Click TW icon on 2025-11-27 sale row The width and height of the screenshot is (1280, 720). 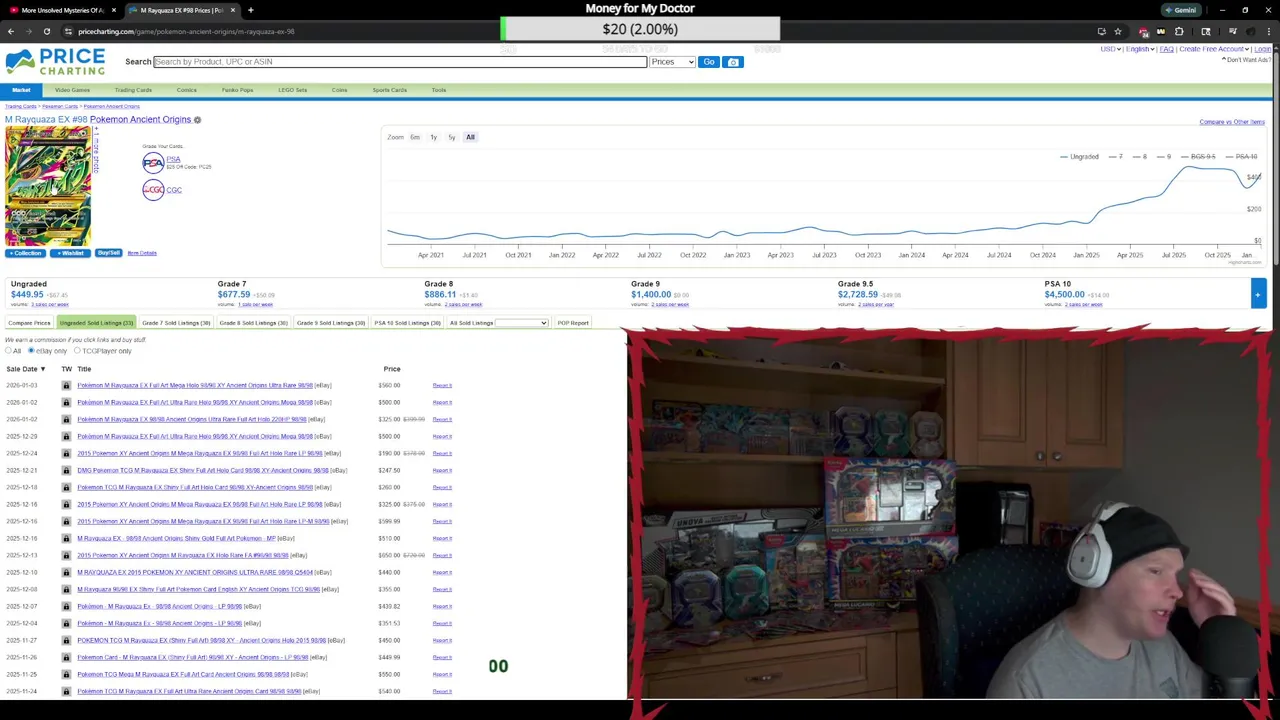coord(66,640)
